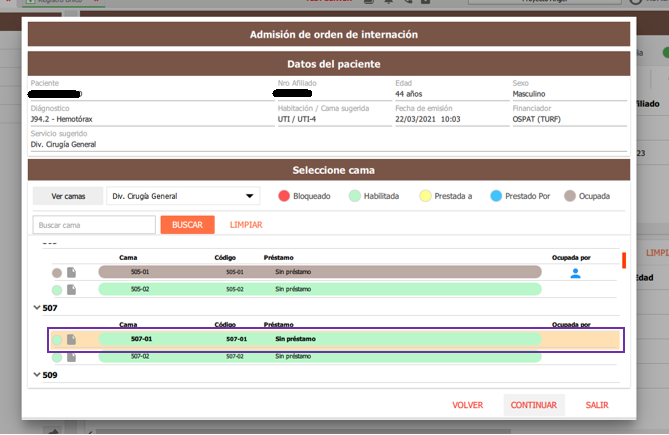Click the orange bed list scrollbar thumb
This screenshot has width=669, height=435.
(x=624, y=260)
